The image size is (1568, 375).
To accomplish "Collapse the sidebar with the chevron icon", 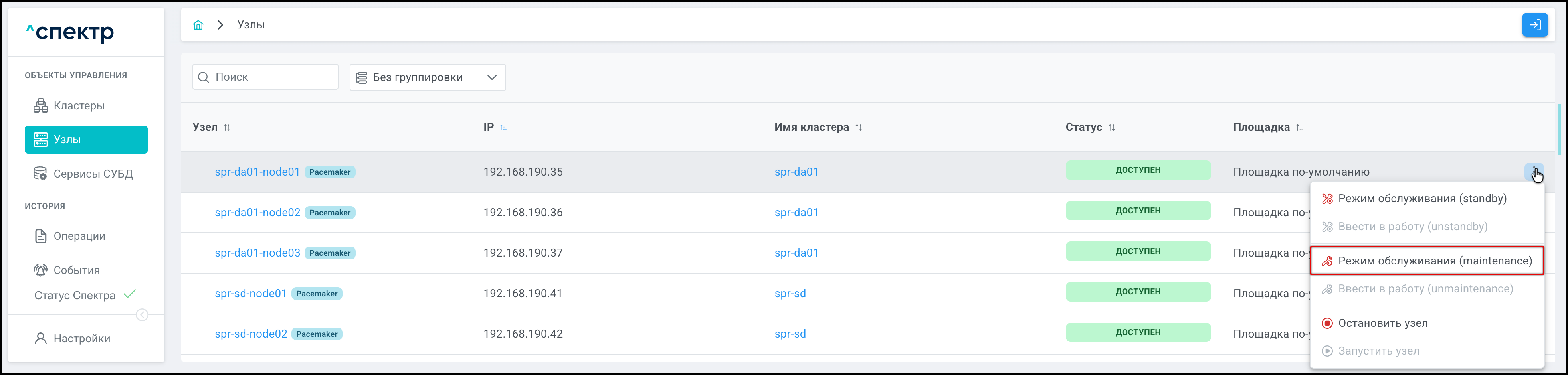I will 142,315.
